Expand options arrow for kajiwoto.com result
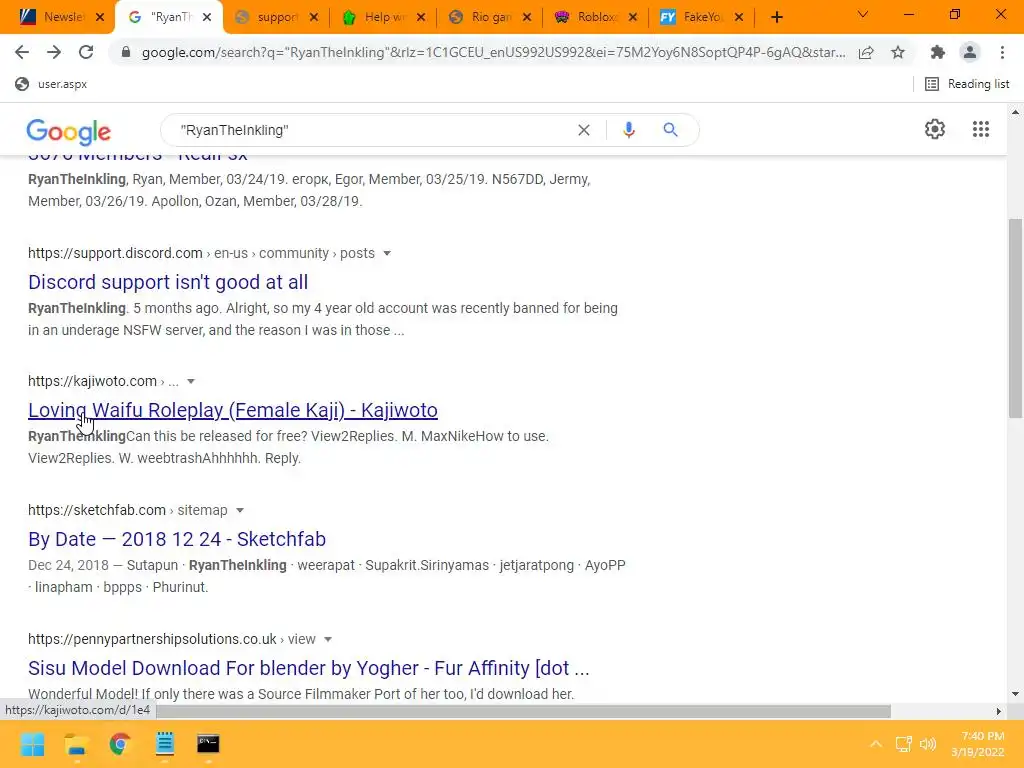This screenshot has width=1024, height=768. (191, 381)
